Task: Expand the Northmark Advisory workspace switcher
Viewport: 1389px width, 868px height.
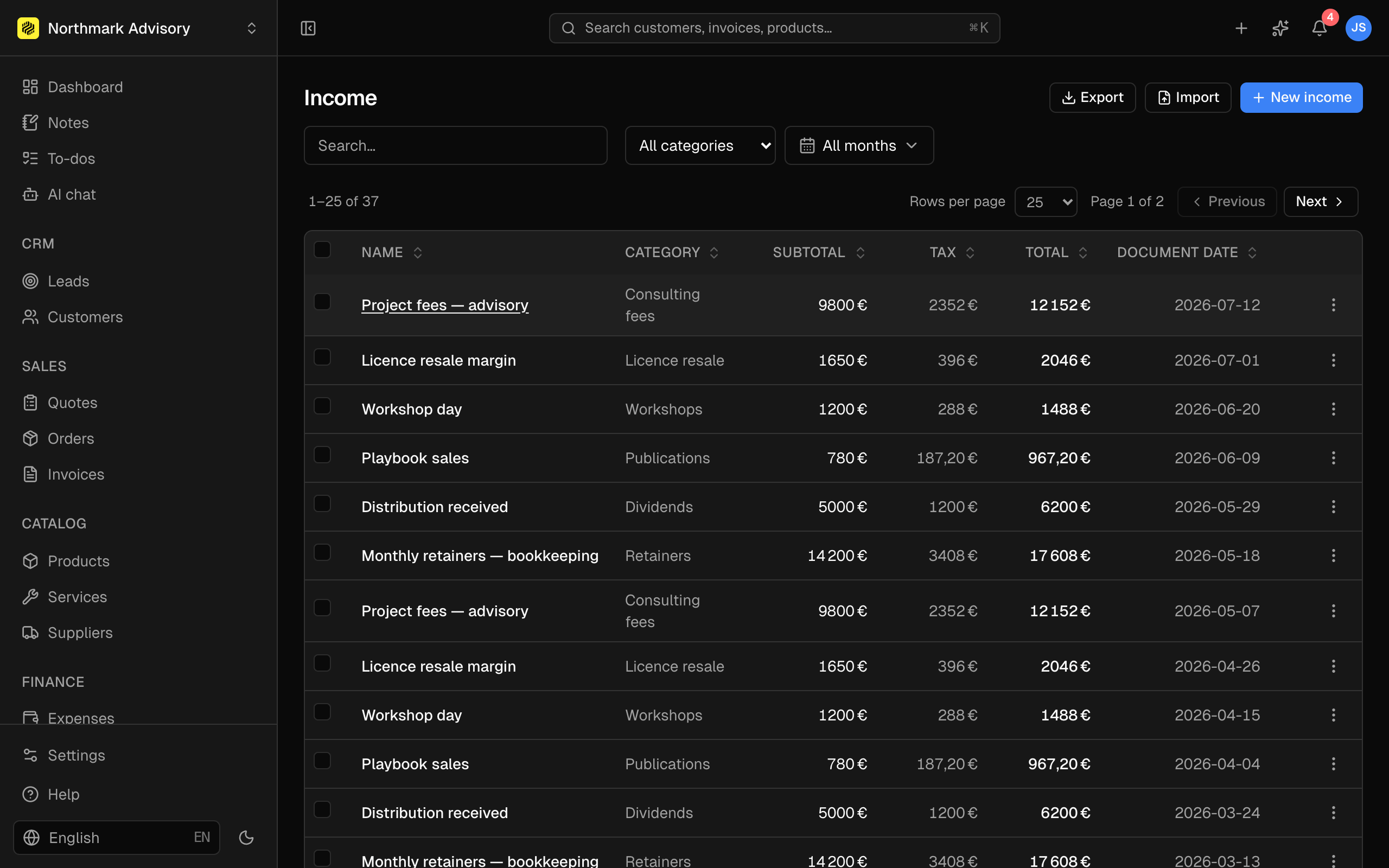Action: click(x=251, y=28)
